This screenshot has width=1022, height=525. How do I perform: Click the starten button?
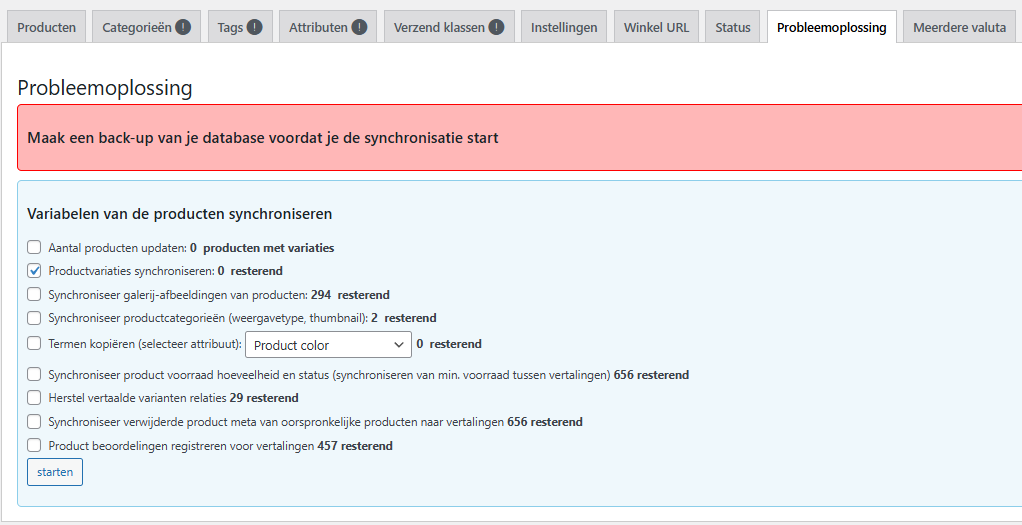click(55, 472)
